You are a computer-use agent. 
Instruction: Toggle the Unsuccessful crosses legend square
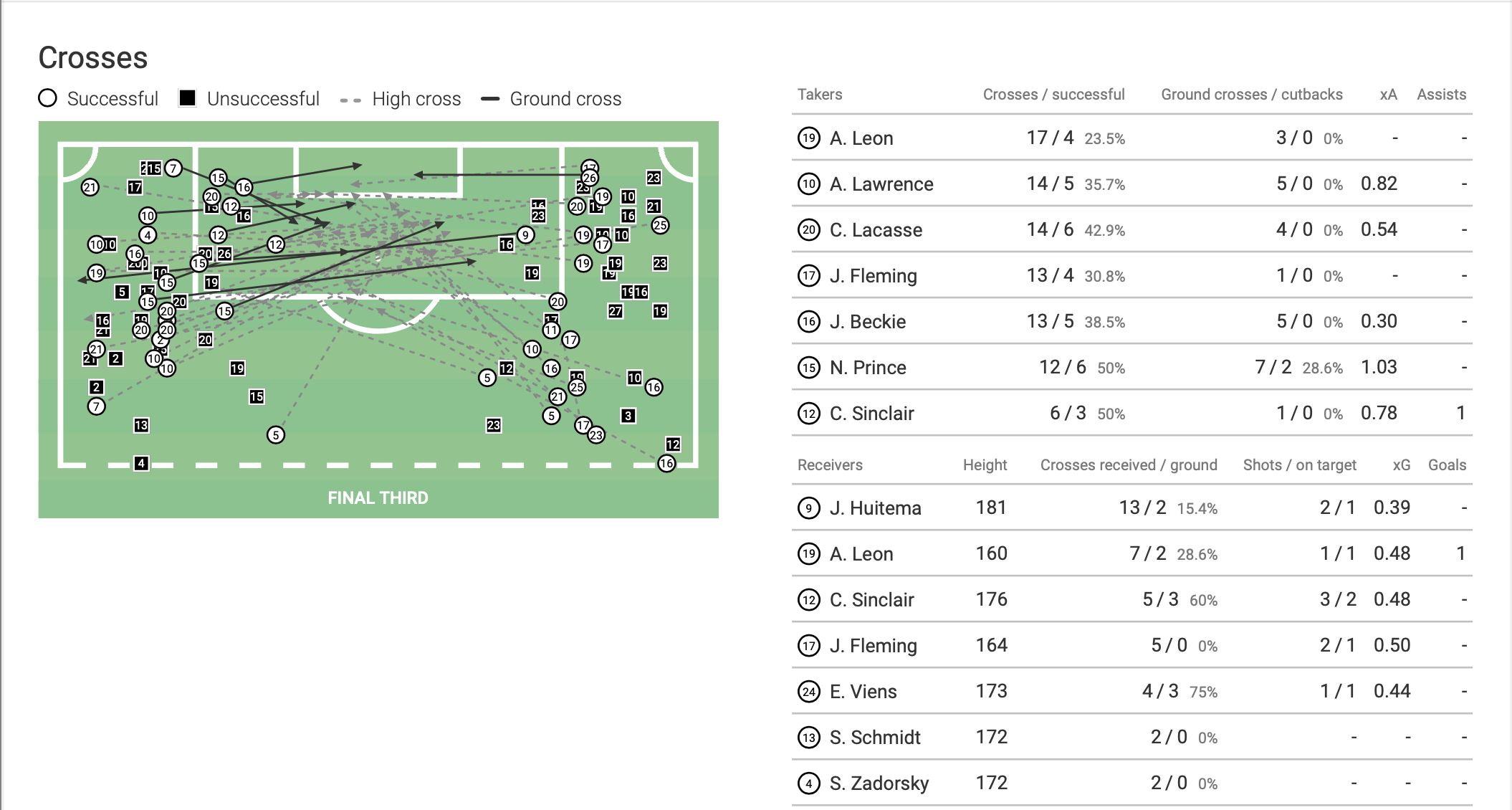[188, 98]
